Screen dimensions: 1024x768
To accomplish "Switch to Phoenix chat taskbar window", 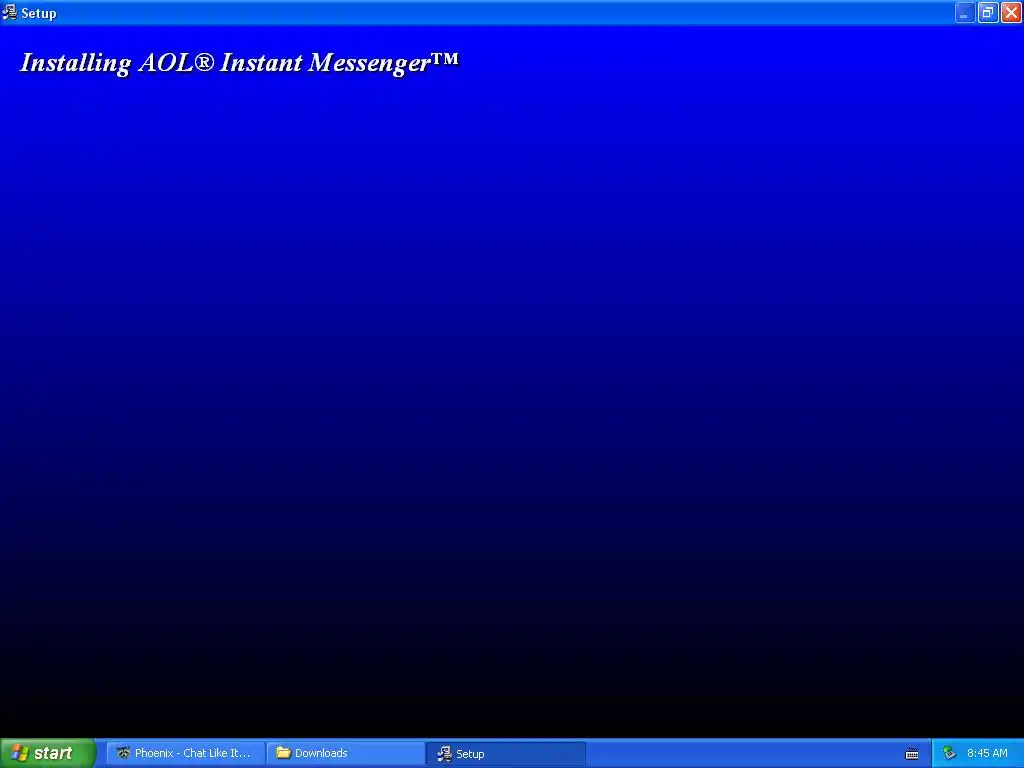I will click(x=186, y=753).
